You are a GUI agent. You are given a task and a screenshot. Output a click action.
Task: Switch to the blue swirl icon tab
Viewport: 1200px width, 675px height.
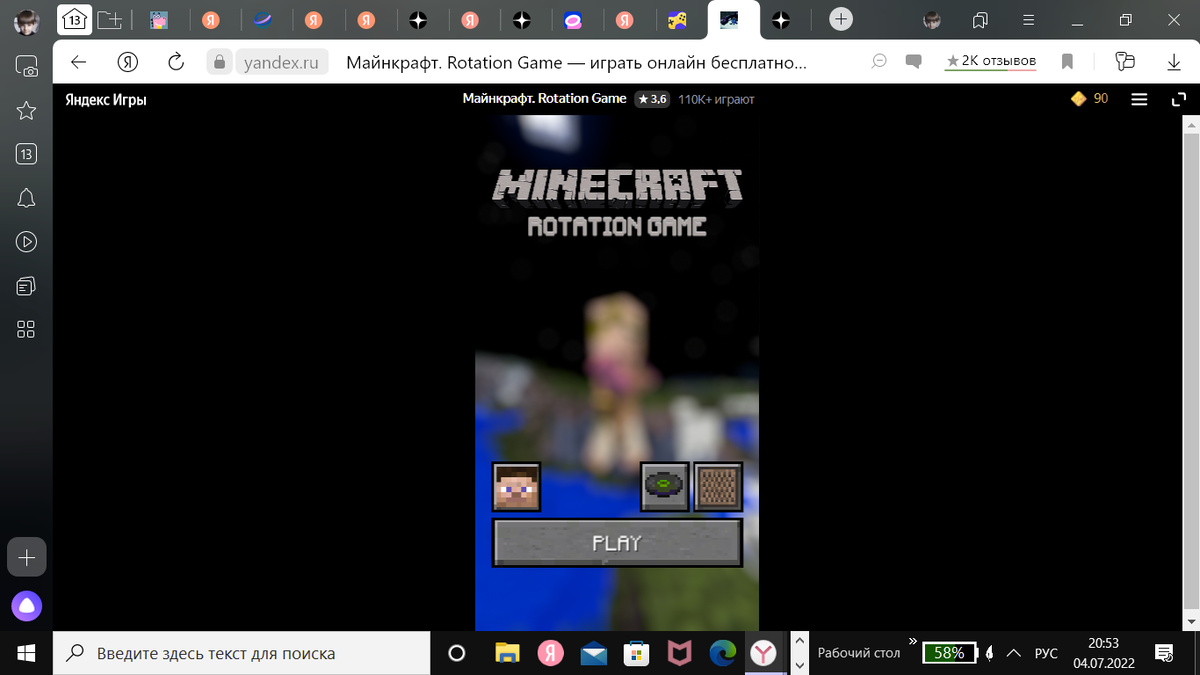tap(262, 19)
